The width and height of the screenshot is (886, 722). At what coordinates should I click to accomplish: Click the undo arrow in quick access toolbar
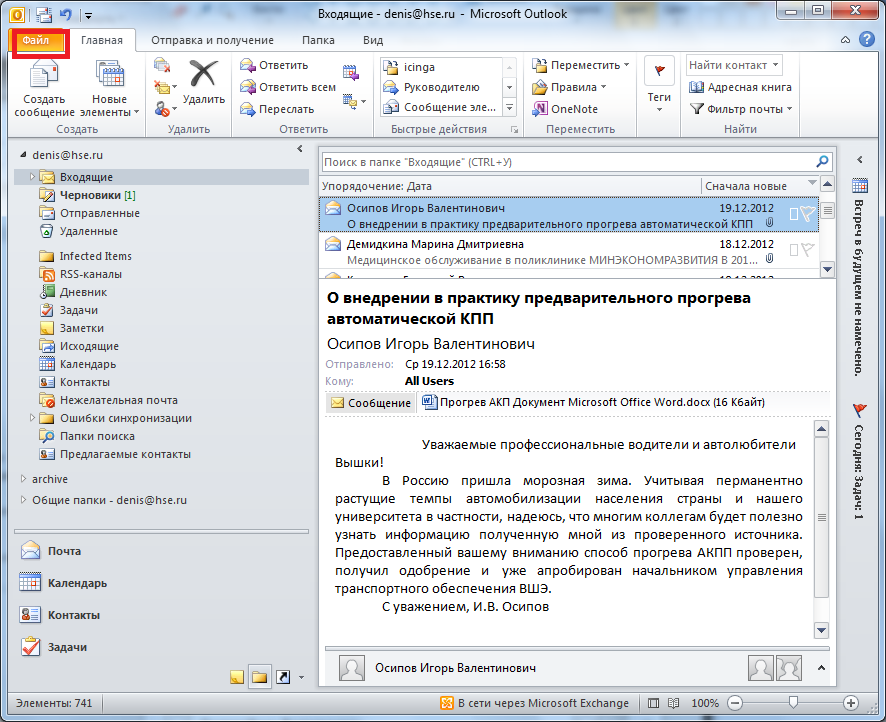(x=66, y=14)
